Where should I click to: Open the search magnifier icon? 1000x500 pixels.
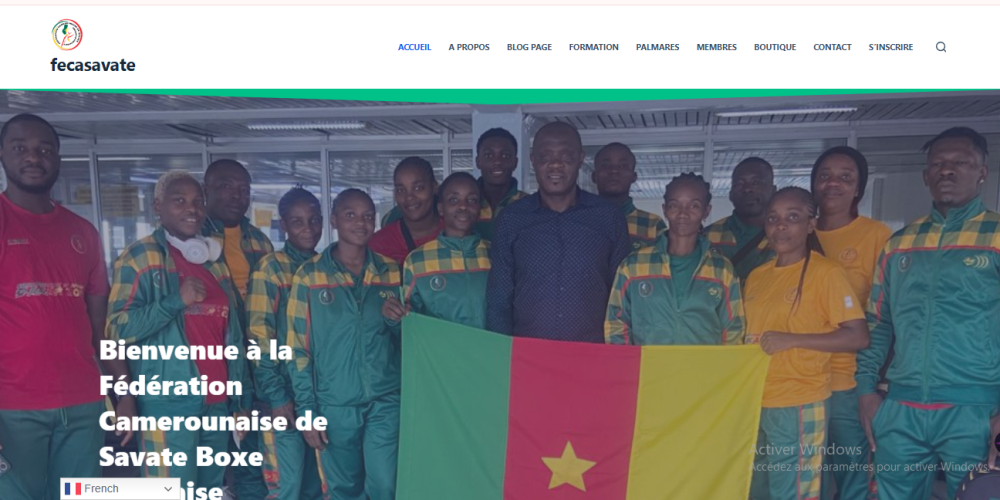[x=941, y=47]
